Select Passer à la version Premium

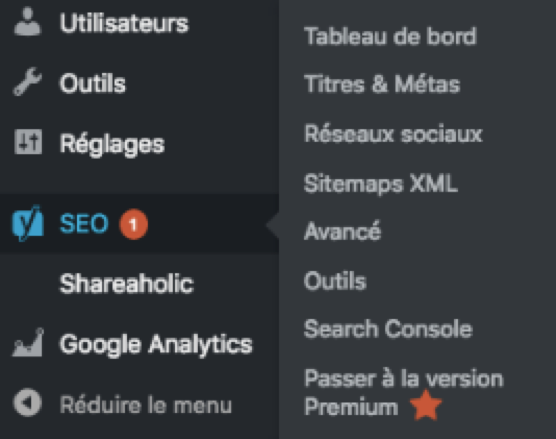tap(404, 393)
